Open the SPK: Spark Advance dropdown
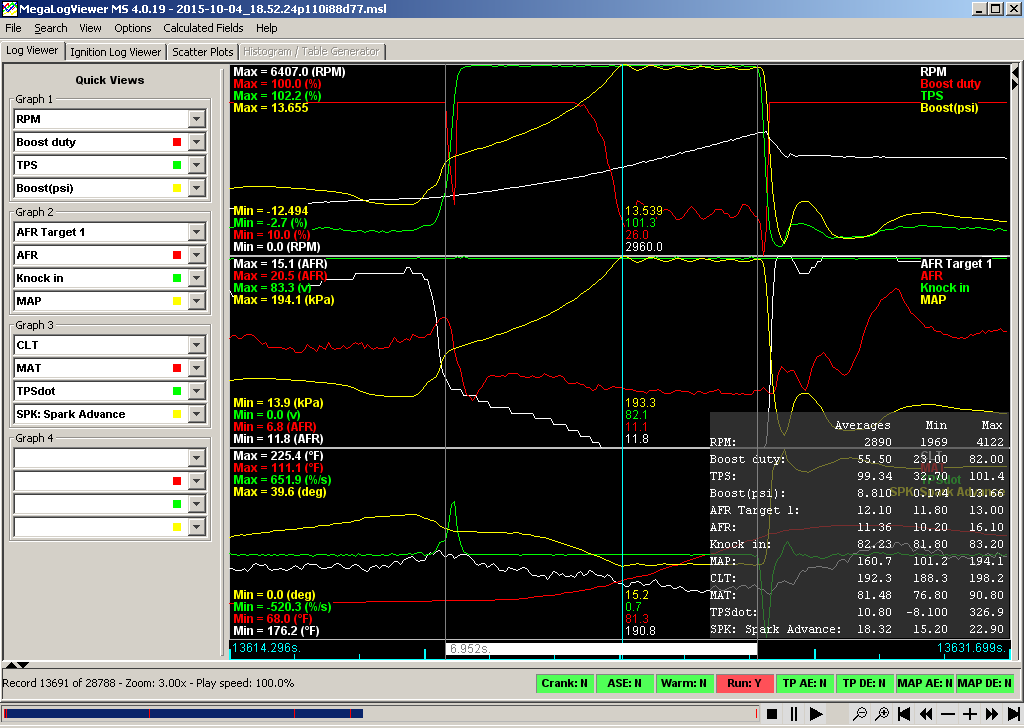 tap(196, 414)
